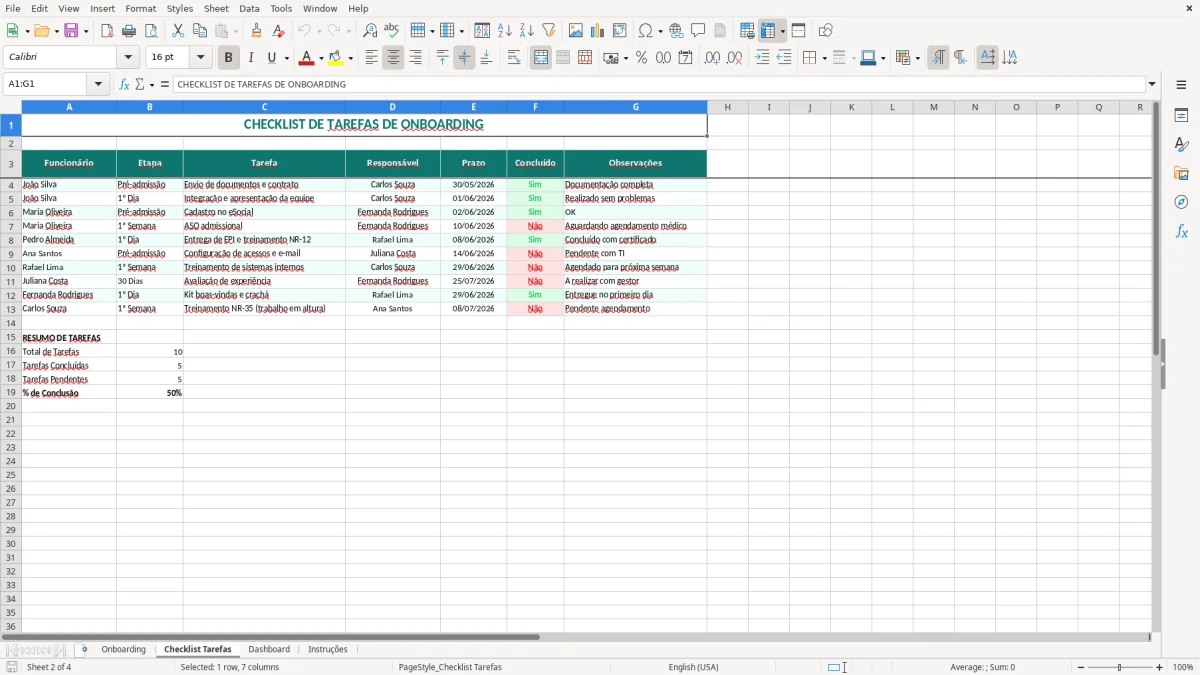Align text left
This screenshot has width=1200, height=675.
371,58
